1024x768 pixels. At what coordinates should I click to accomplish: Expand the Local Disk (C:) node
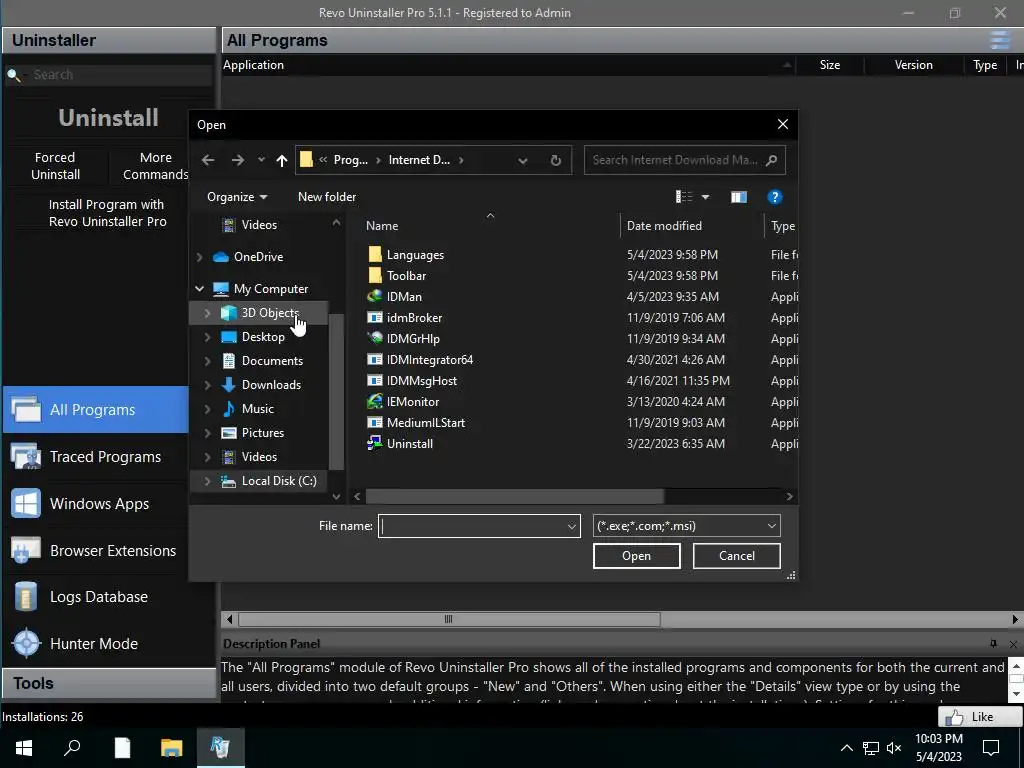(207, 481)
